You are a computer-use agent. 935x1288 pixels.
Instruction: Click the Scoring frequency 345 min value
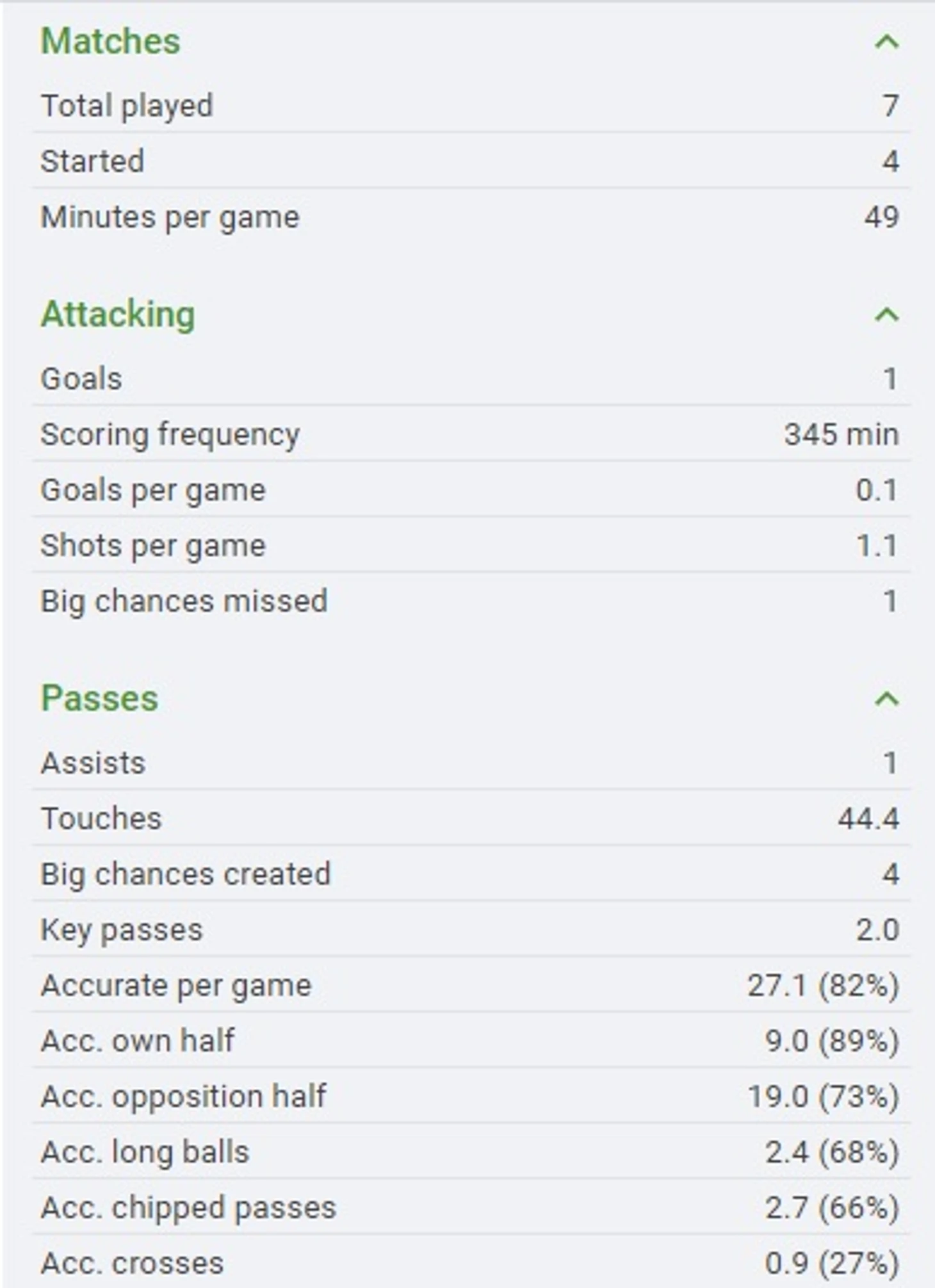(841, 434)
